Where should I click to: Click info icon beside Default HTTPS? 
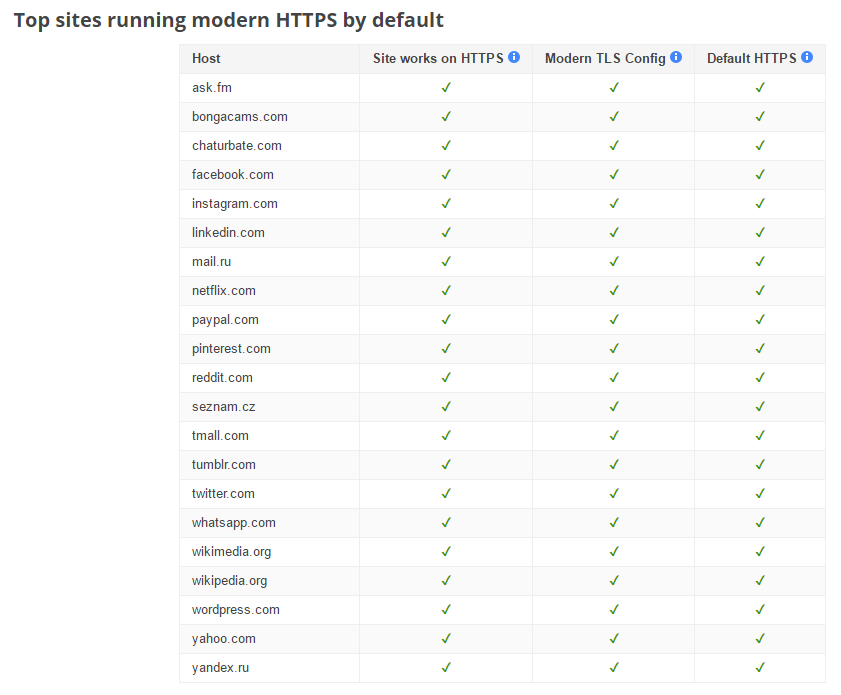807,58
